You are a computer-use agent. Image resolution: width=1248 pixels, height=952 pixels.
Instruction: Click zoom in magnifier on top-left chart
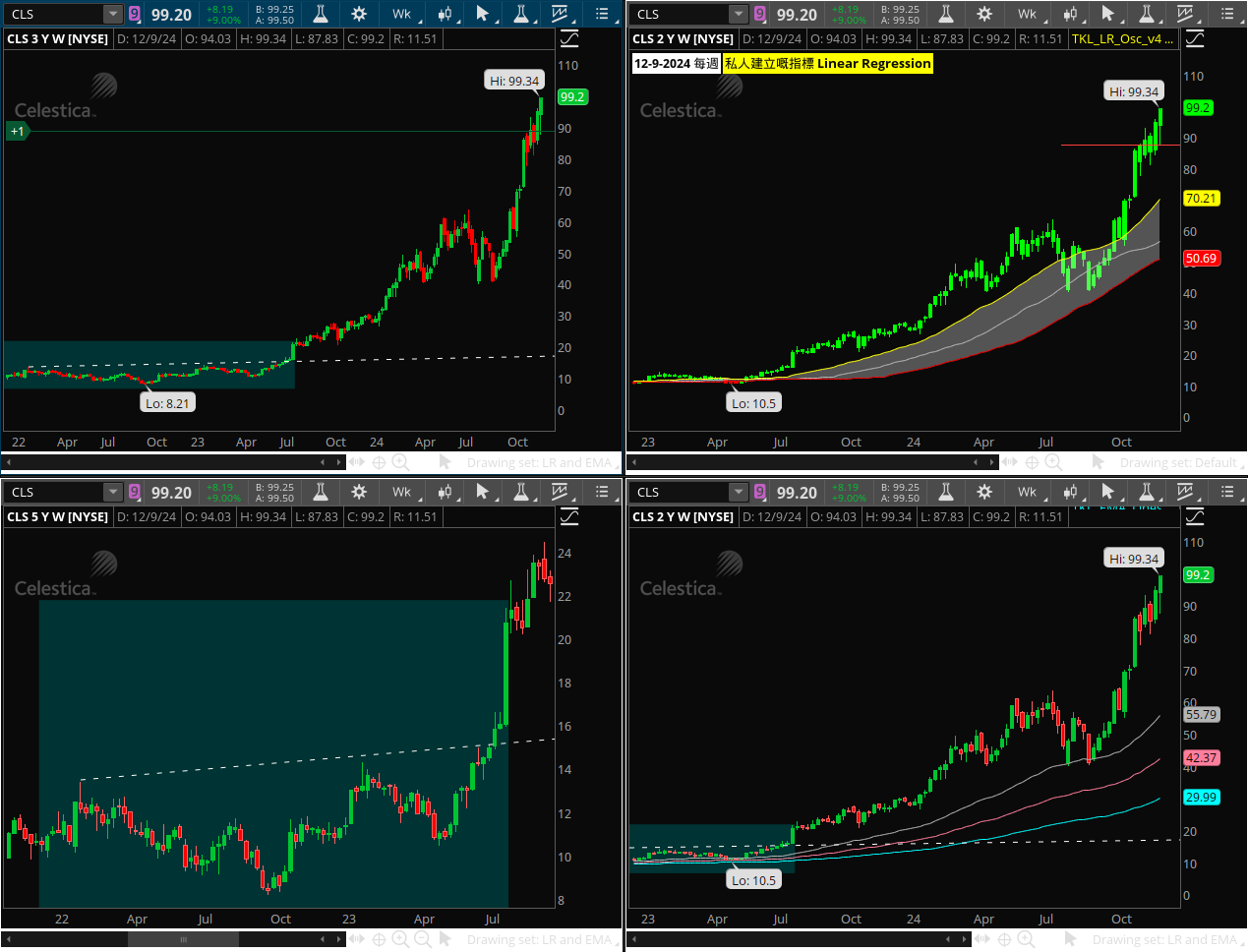400,462
